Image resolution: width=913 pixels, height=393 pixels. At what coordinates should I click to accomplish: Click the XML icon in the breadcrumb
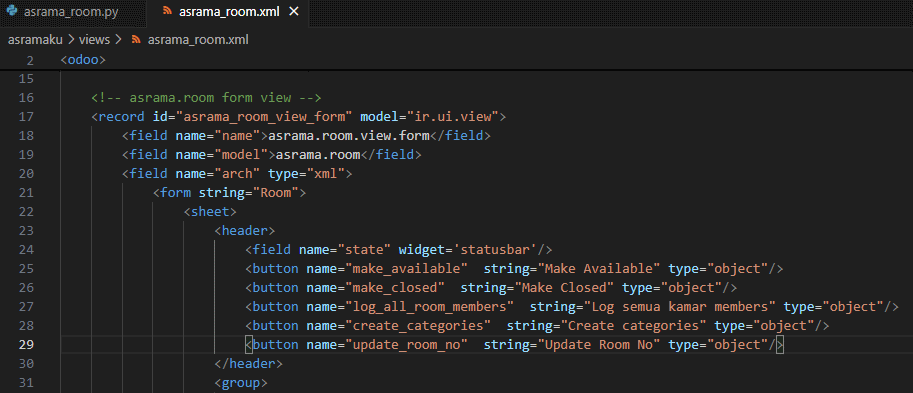(136, 40)
